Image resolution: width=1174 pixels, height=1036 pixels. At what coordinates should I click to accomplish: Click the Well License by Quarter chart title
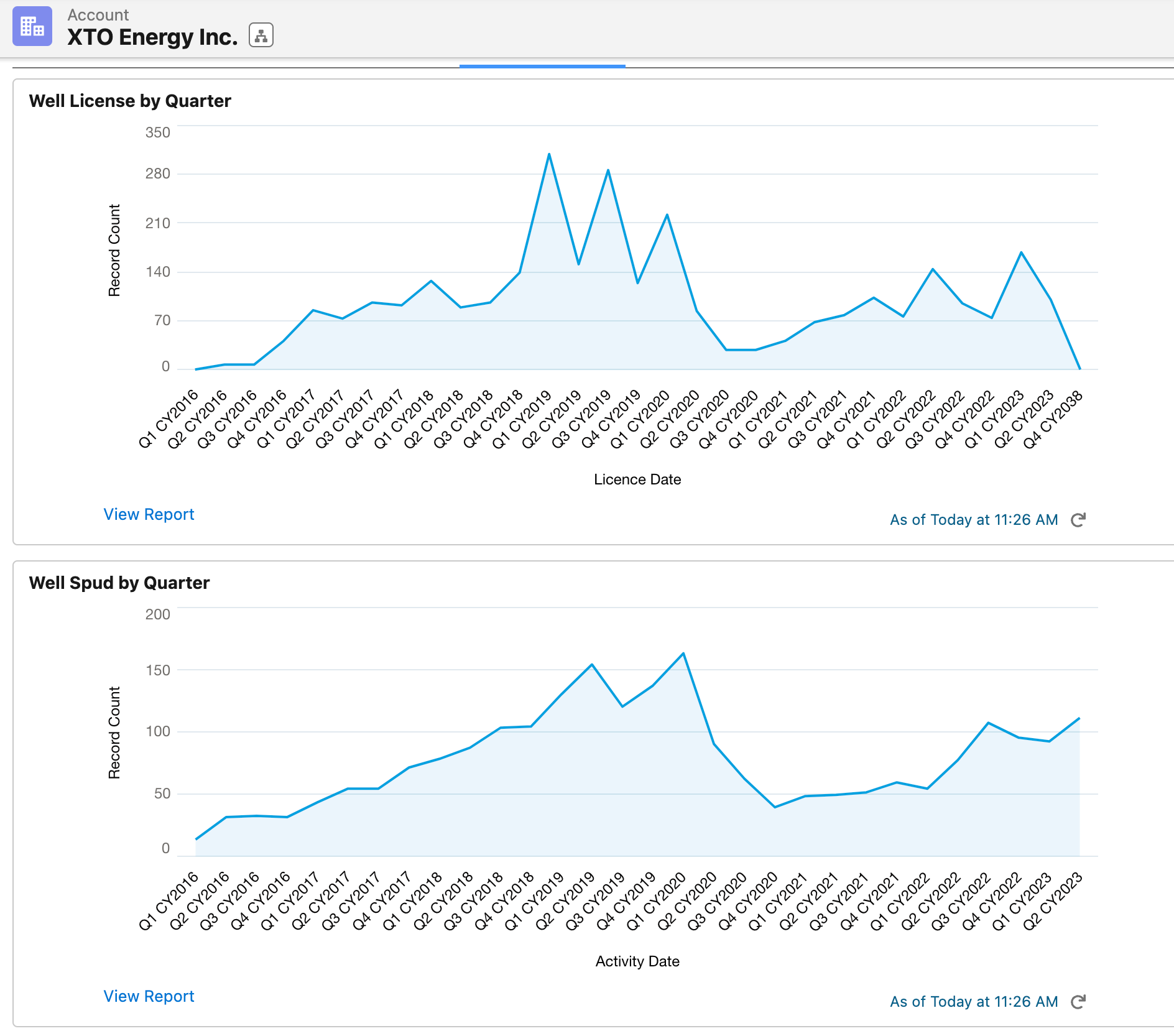click(130, 100)
